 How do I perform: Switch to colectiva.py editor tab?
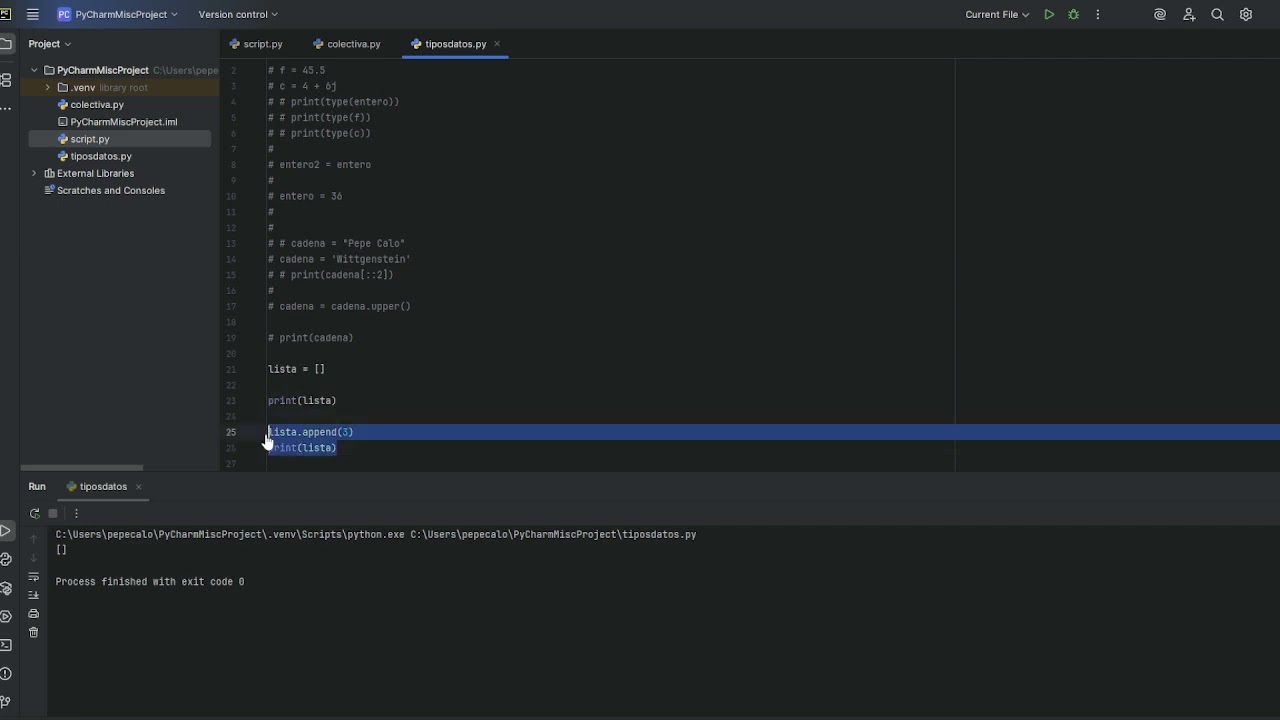pos(347,44)
